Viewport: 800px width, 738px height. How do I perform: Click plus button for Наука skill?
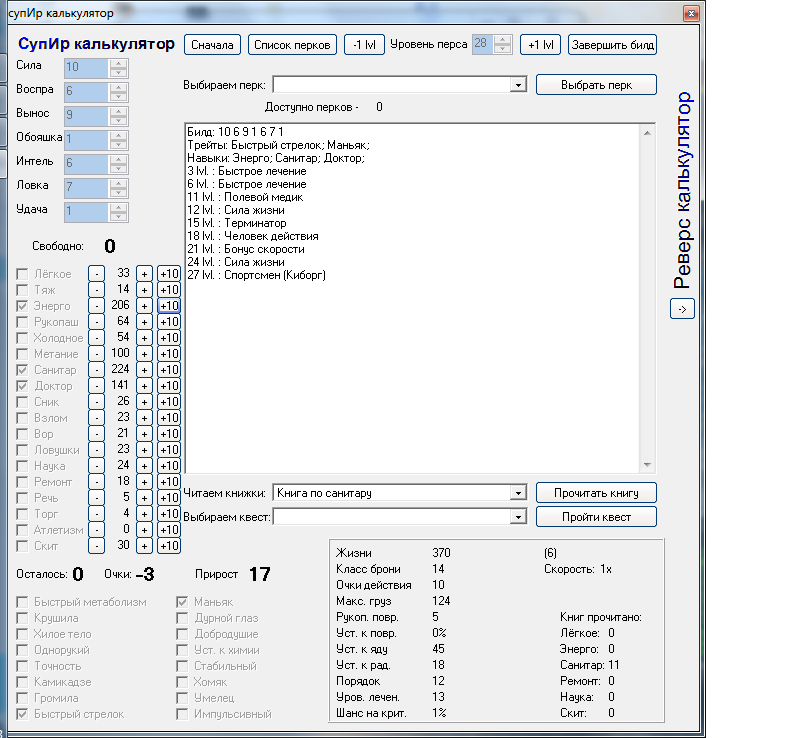144,466
